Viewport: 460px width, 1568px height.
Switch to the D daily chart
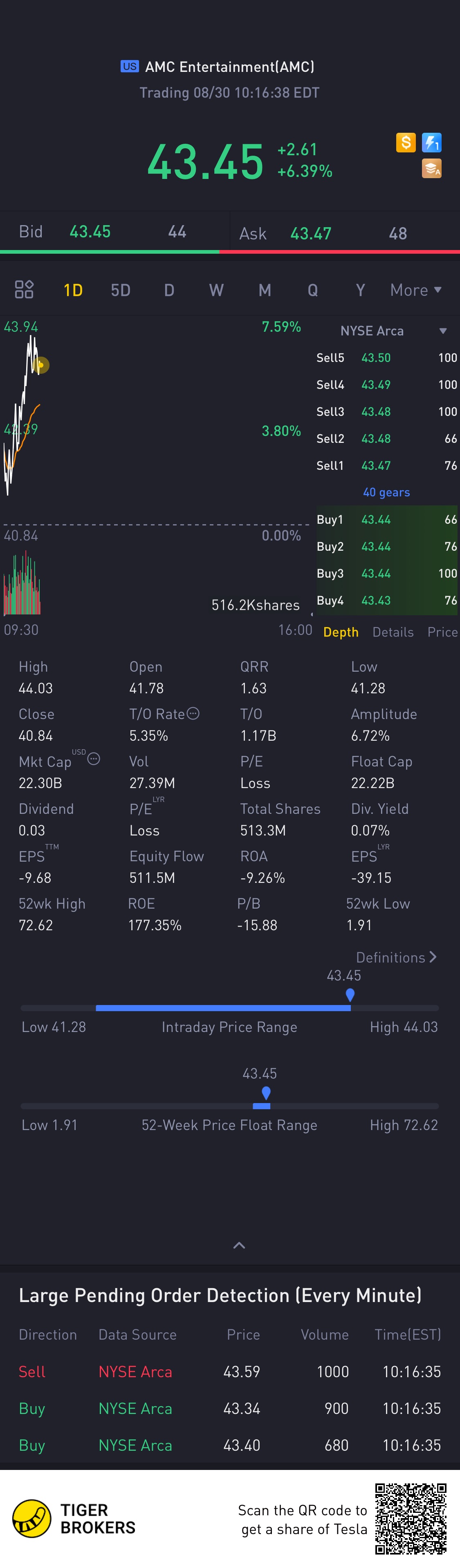coord(169,290)
